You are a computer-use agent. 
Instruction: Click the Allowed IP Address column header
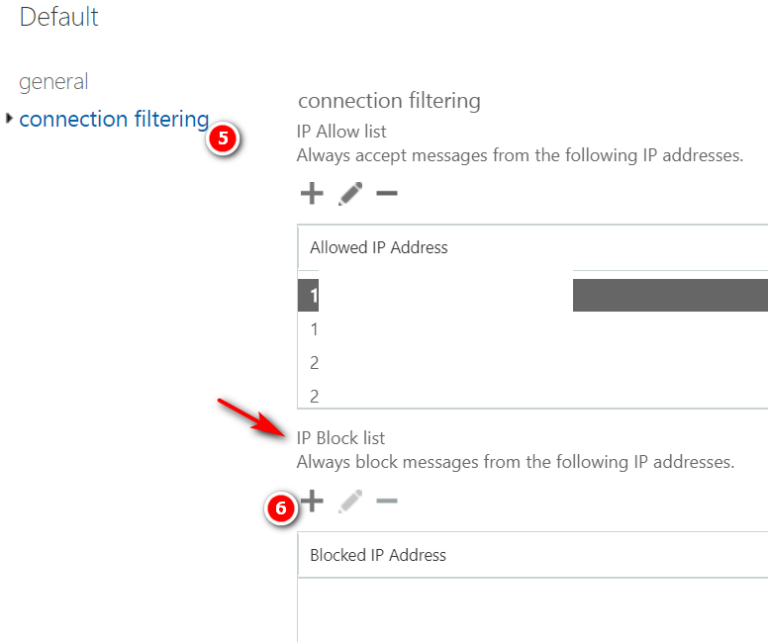pyautogui.click(x=379, y=247)
